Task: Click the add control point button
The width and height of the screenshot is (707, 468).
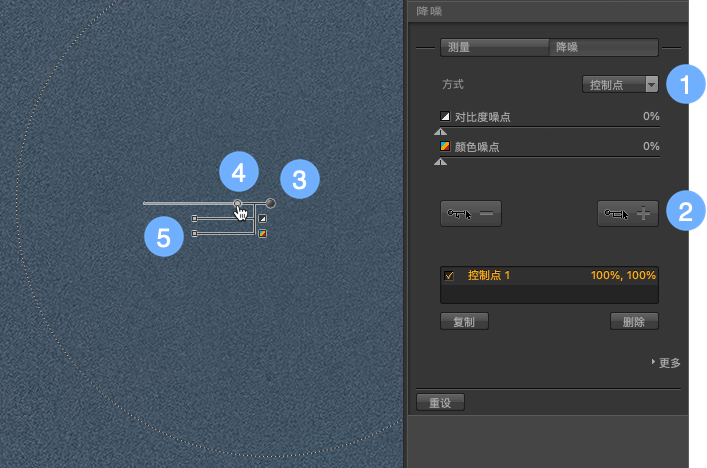Action: point(628,214)
